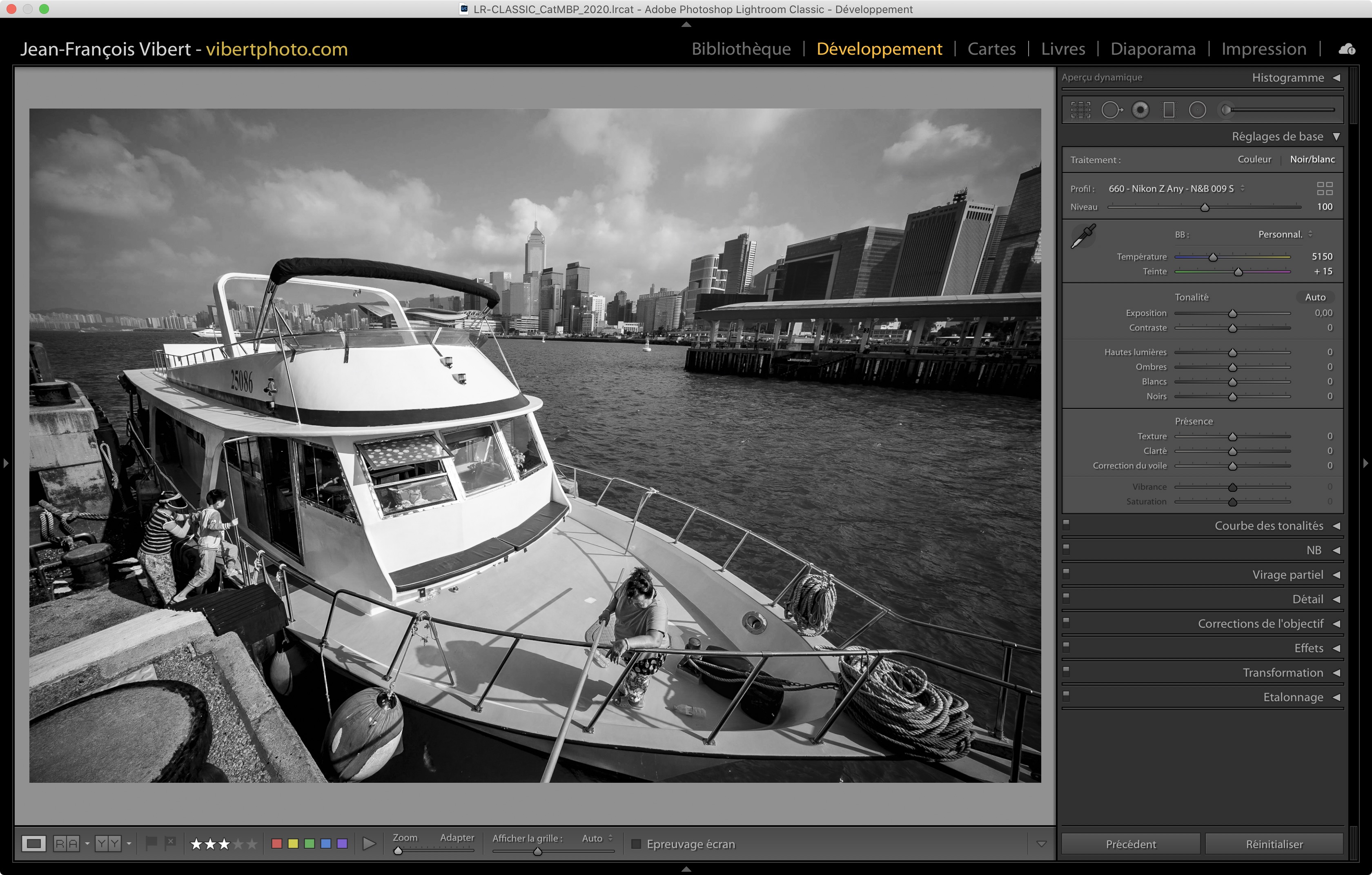Expand the Détail panel
Viewport: 1372px width, 875px height.
click(x=1307, y=599)
